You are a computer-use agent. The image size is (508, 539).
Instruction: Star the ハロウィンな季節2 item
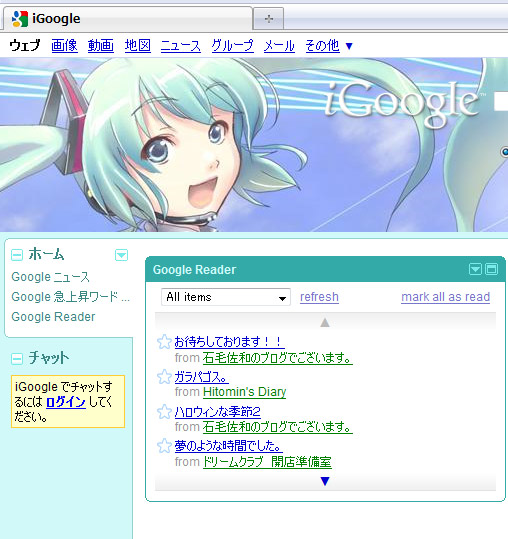[164, 411]
